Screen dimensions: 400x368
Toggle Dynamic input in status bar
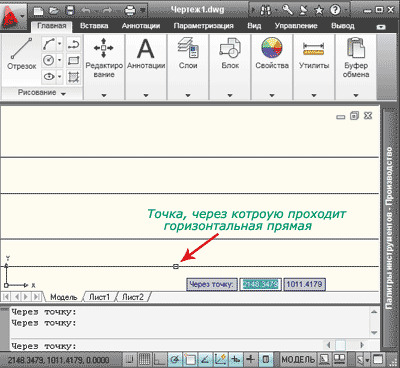[236, 359]
